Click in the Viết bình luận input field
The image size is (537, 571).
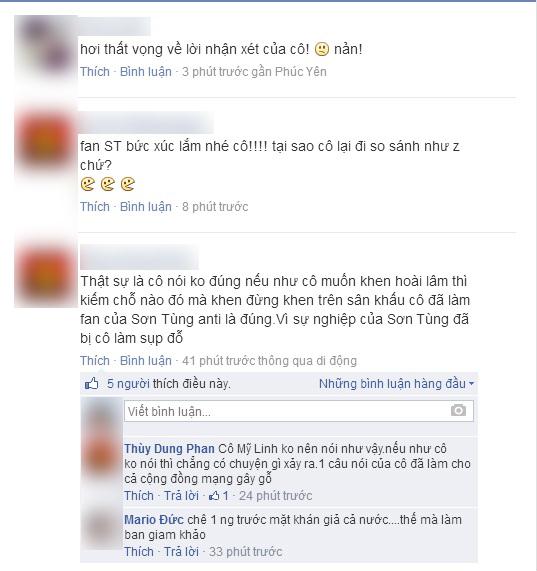tap(299, 411)
